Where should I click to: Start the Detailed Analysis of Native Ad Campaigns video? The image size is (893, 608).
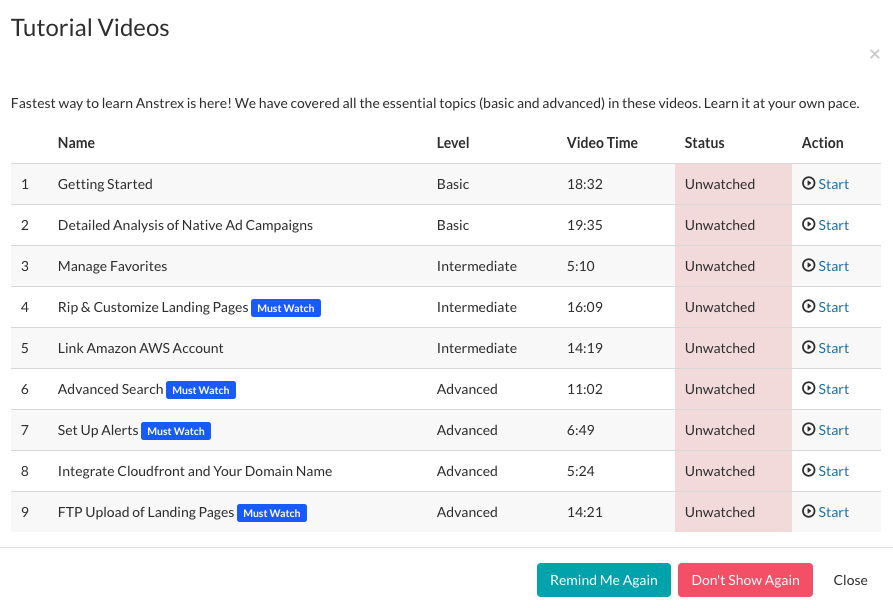pos(832,225)
